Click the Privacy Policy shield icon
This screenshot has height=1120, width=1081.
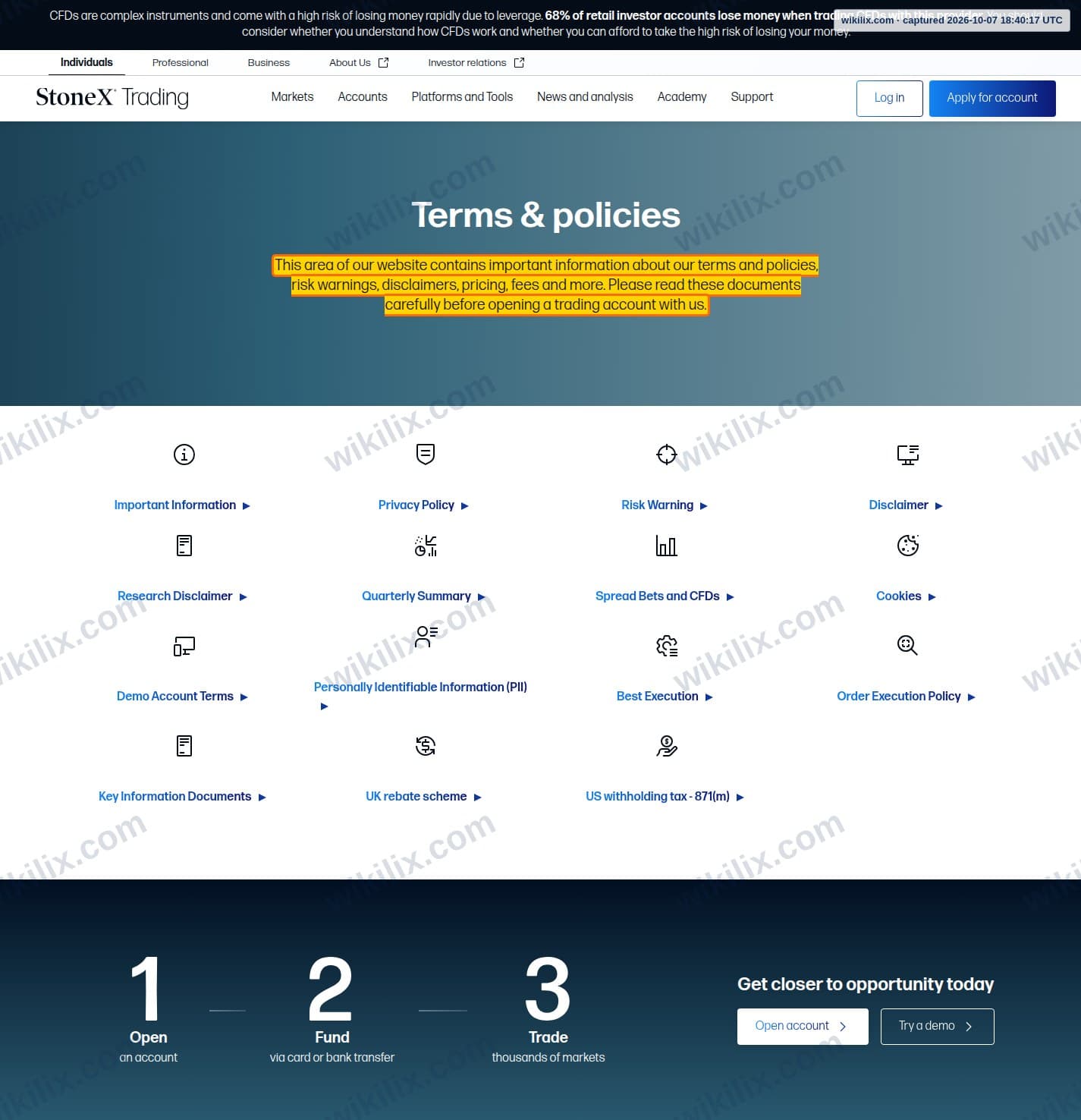click(x=426, y=455)
